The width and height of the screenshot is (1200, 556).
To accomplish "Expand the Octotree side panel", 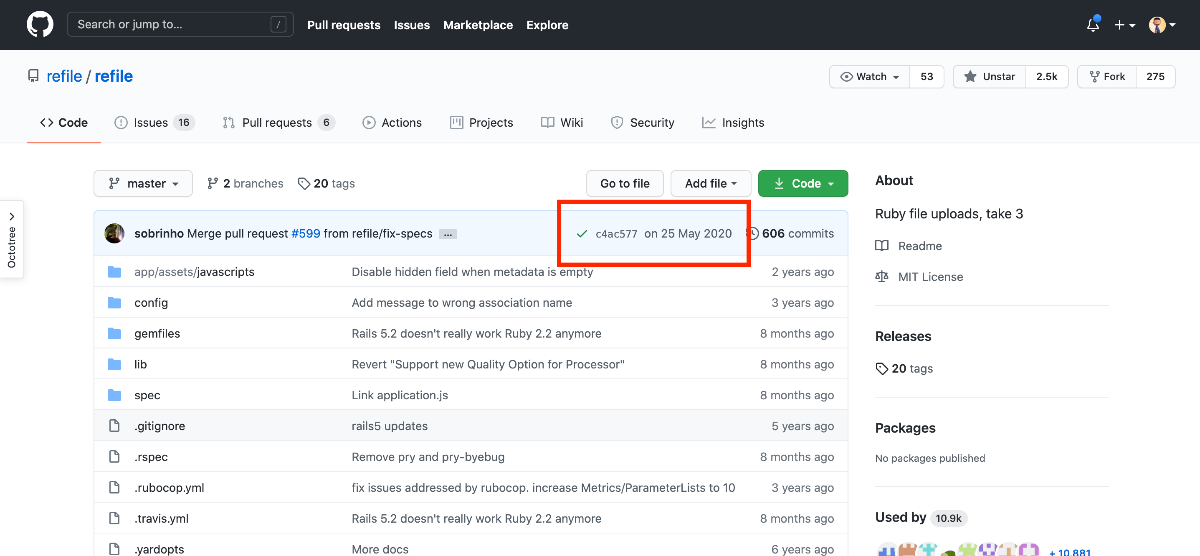I will click(11, 239).
